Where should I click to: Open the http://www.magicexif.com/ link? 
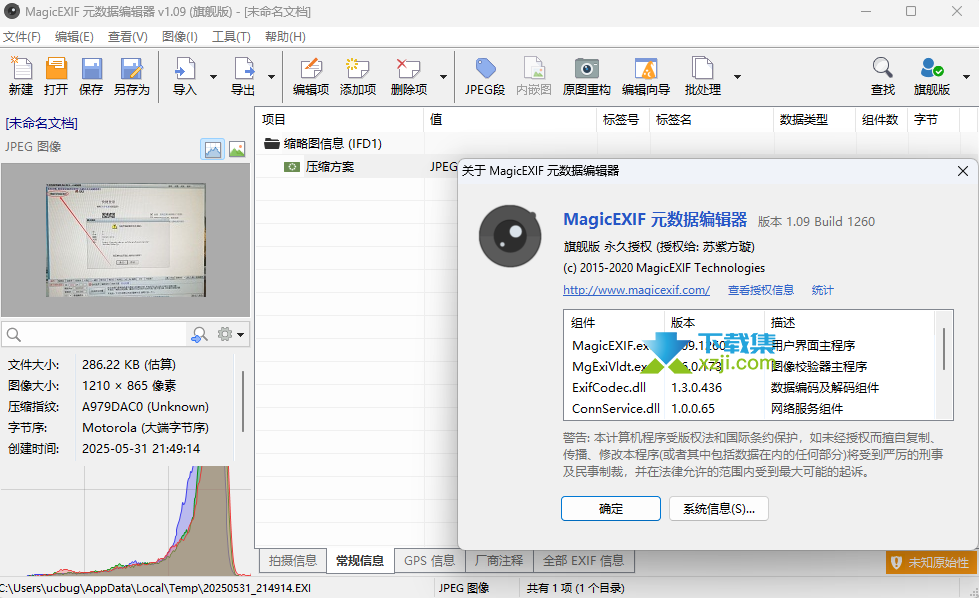click(x=636, y=290)
